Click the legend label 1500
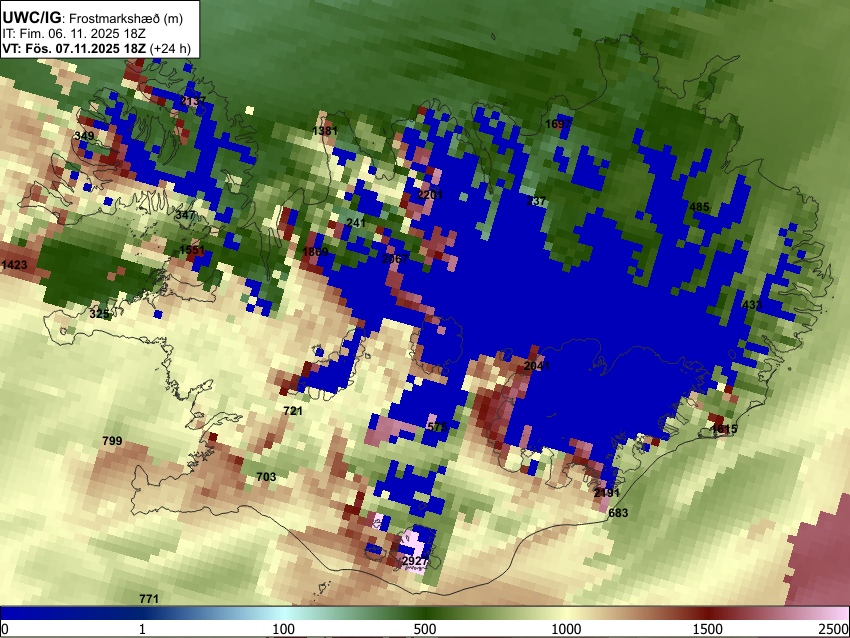Screen dimensions: 850x638 coord(708,629)
